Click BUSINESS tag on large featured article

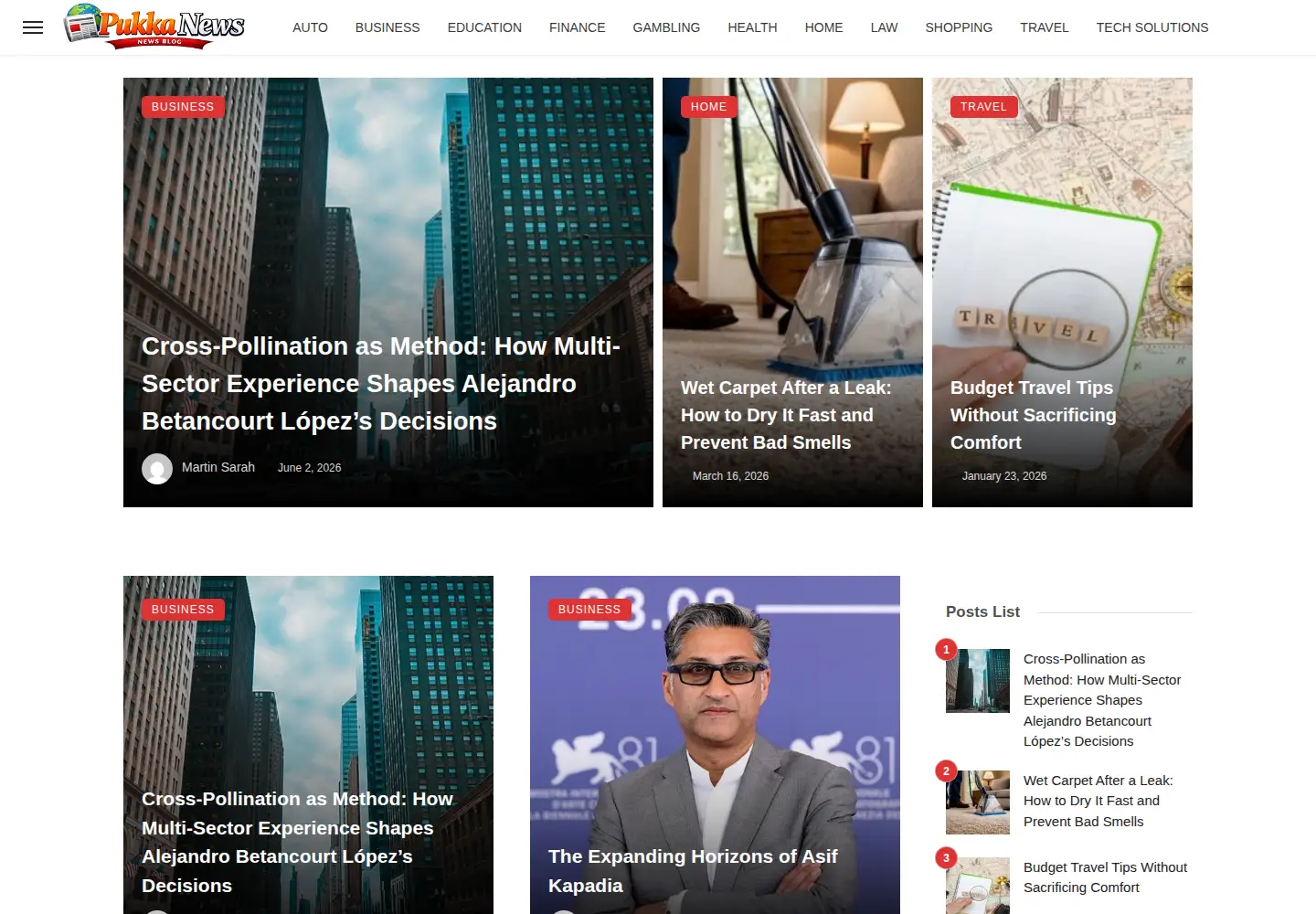(x=183, y=107)
